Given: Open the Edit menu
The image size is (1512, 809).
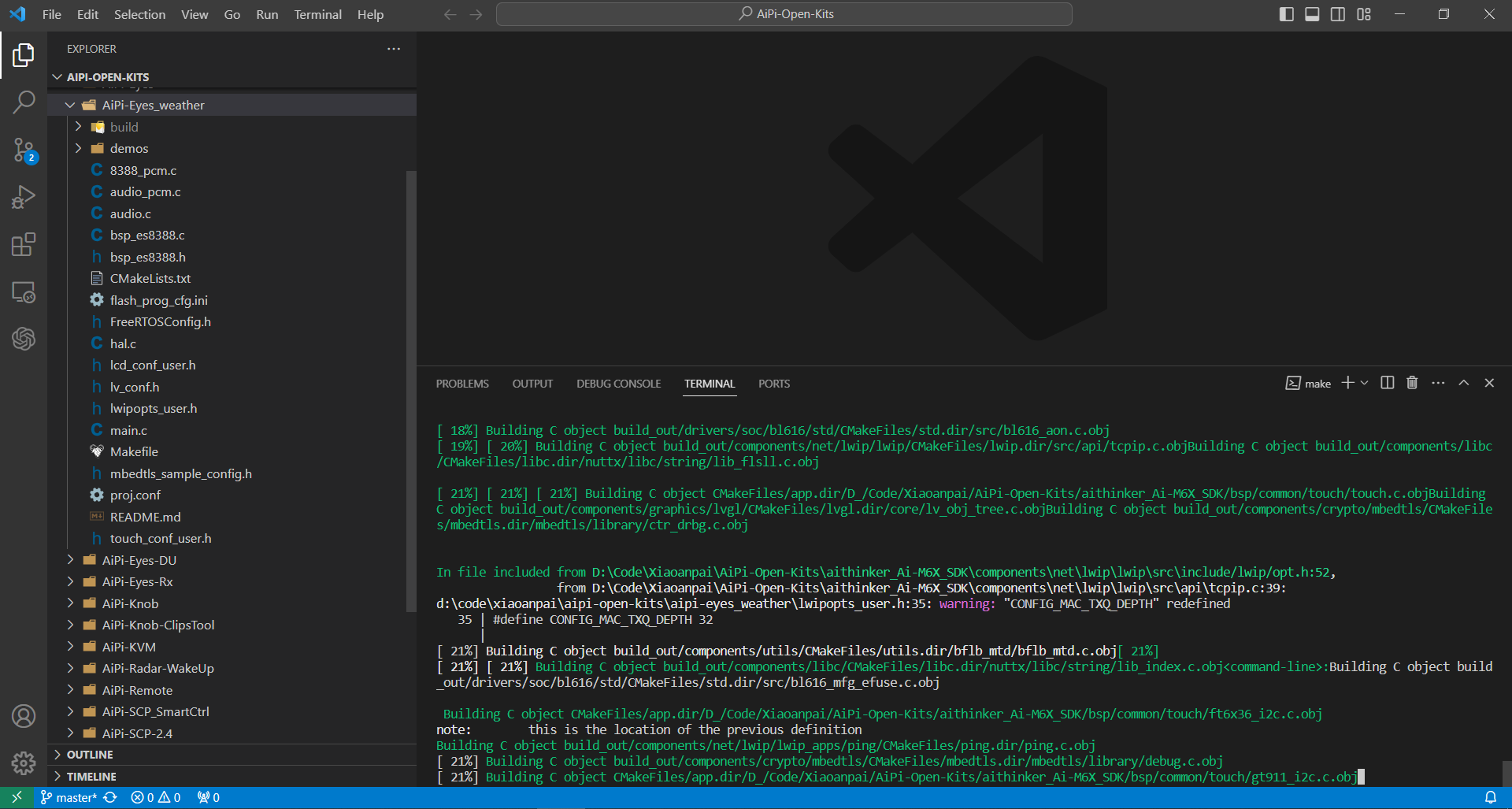Looking at the screenshot, I should pyautogui.click(x=87, y=14).
